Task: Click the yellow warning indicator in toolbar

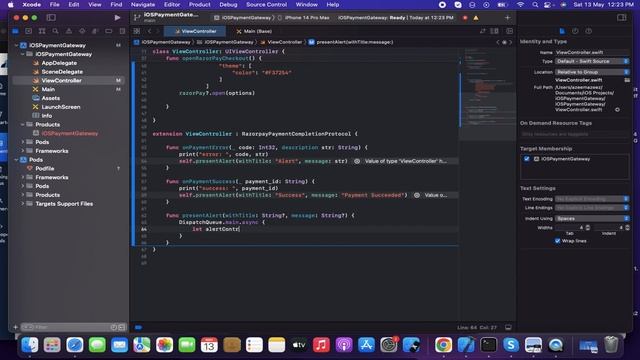Action: [476, 18]
